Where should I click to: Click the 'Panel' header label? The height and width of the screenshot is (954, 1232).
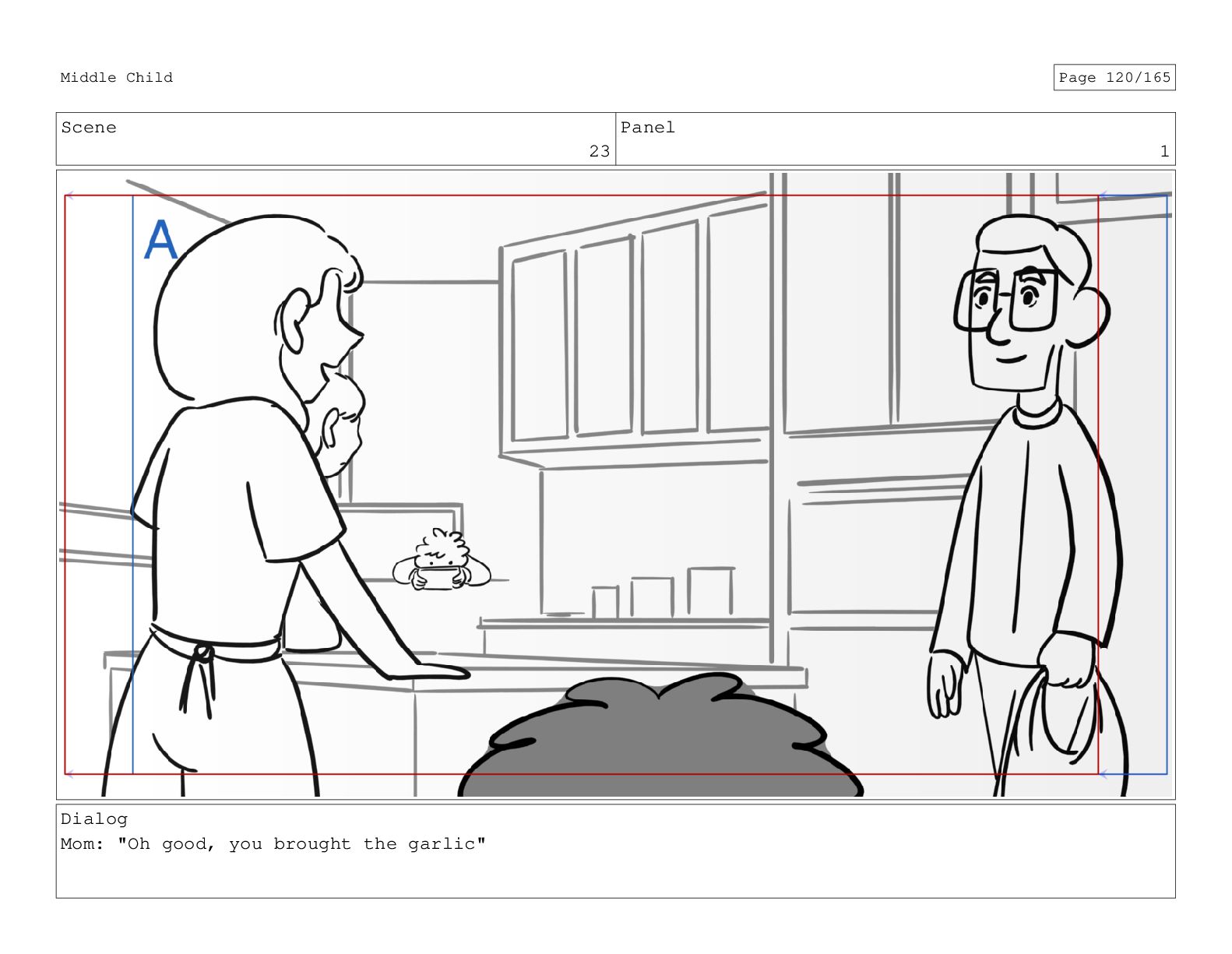647,128
